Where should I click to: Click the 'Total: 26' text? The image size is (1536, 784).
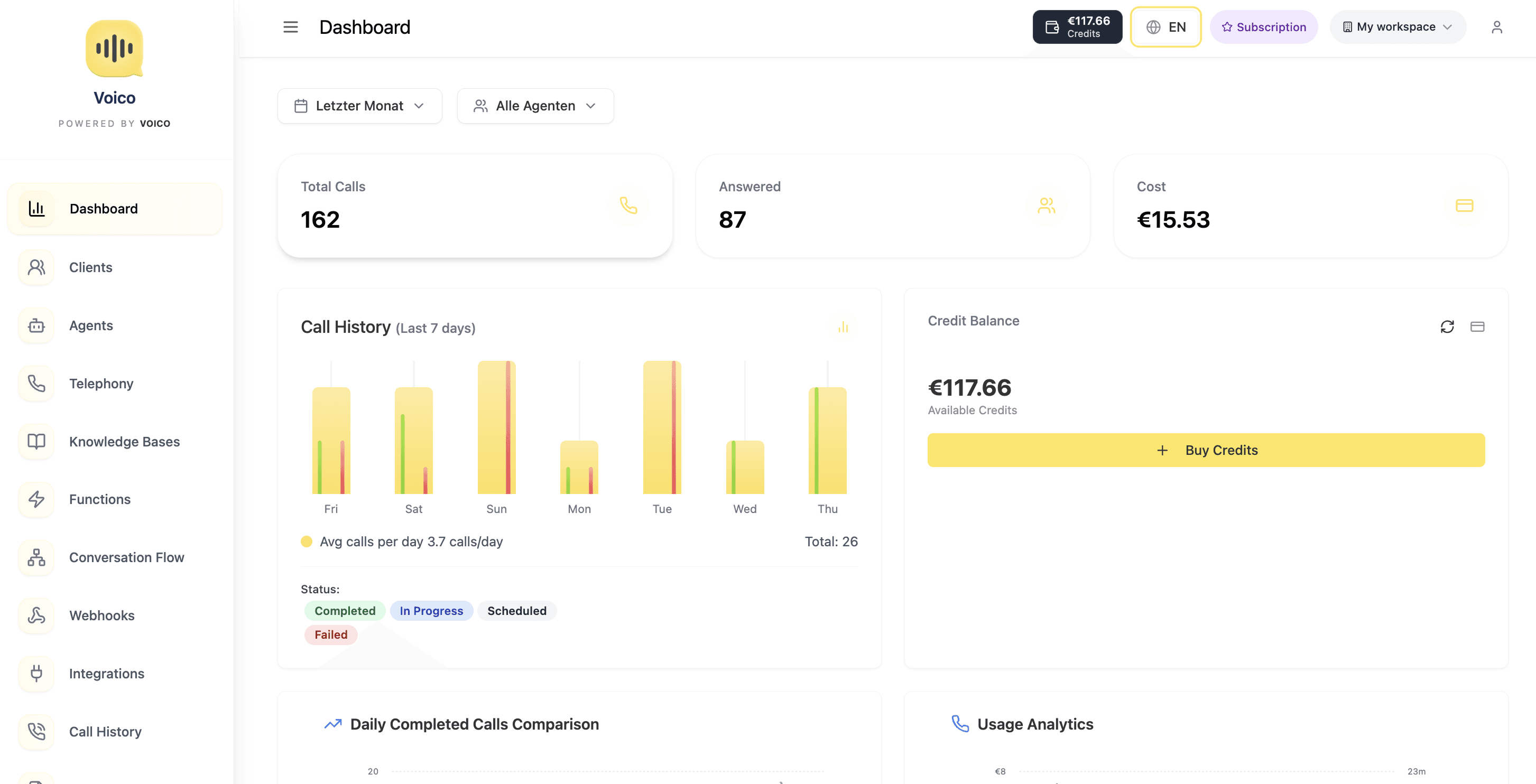pos(831,542)
